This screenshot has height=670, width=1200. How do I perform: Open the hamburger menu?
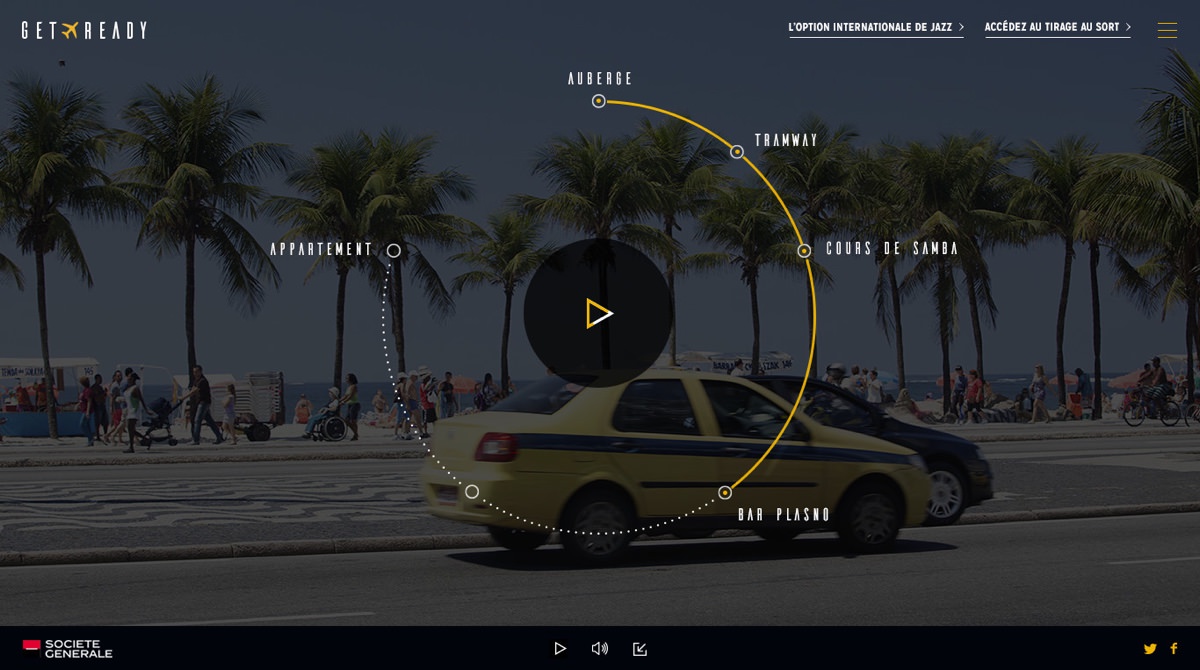[1167, 30]
